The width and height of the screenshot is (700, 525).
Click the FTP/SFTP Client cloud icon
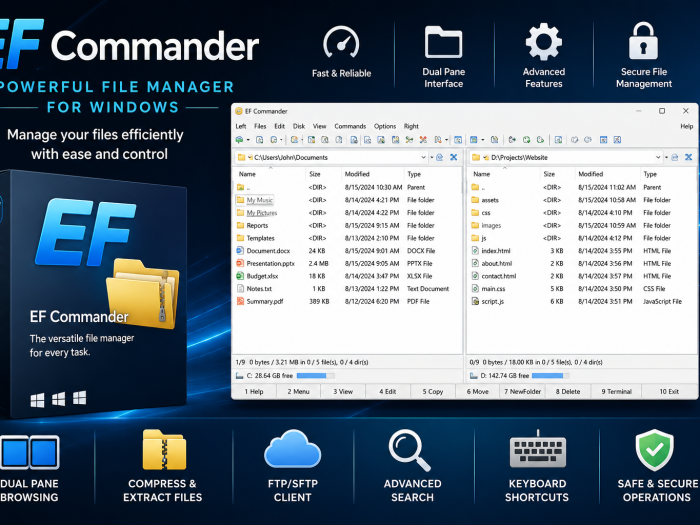coord(292,449)
